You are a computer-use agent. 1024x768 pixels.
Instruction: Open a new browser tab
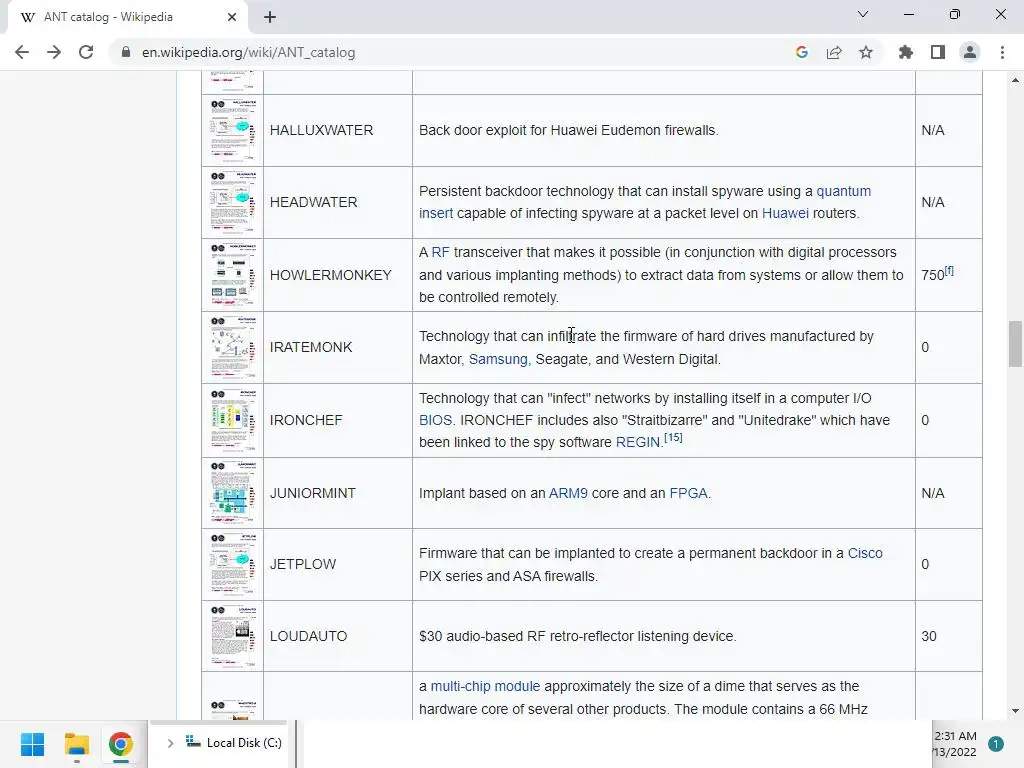(270, 17)
